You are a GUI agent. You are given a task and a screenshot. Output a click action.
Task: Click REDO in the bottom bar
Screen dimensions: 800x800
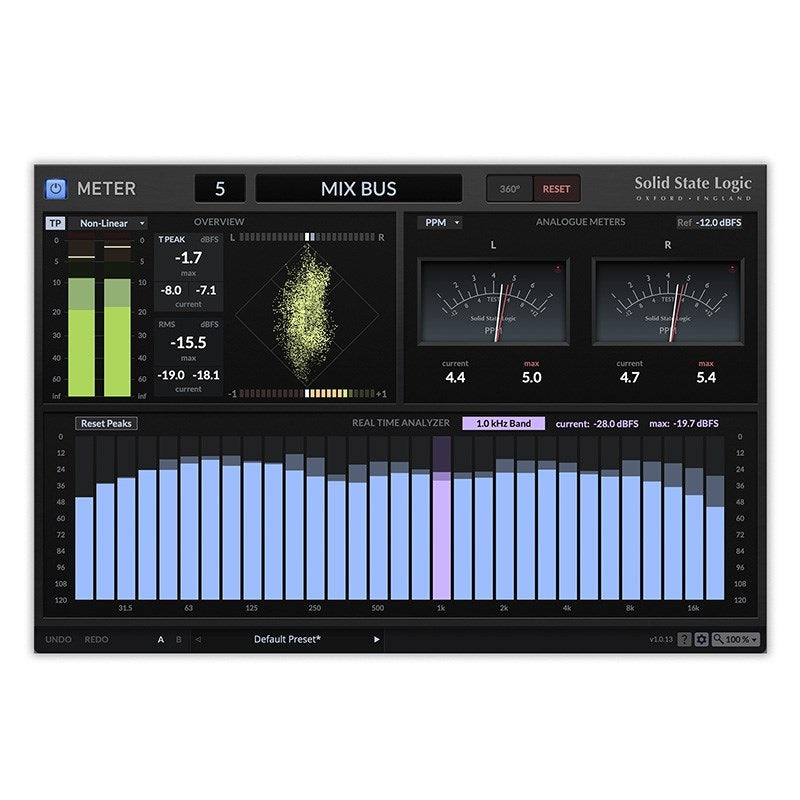97,641
